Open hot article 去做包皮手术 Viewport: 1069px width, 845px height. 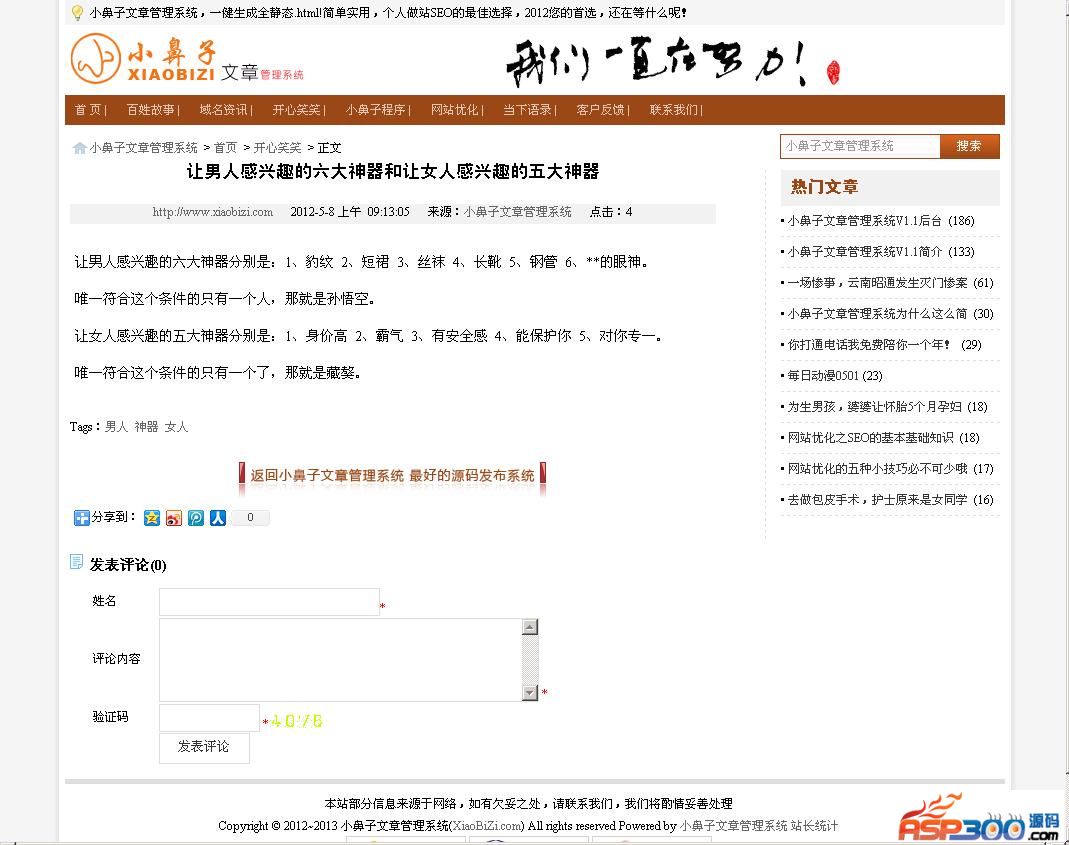pyautogui.click(x=877, y=500)
